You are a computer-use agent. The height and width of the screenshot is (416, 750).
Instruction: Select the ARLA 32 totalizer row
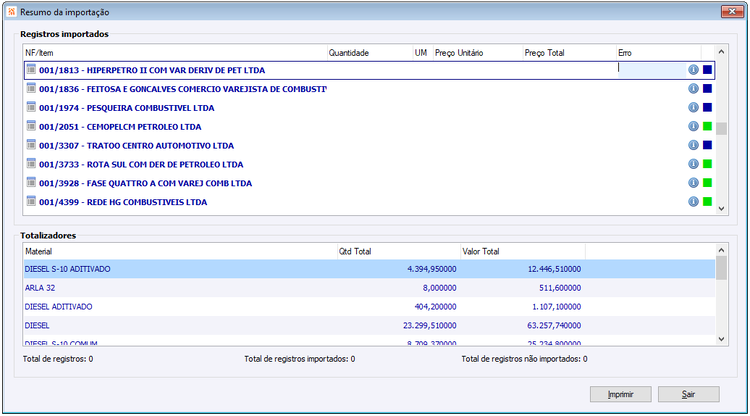(x=369, y=288)
